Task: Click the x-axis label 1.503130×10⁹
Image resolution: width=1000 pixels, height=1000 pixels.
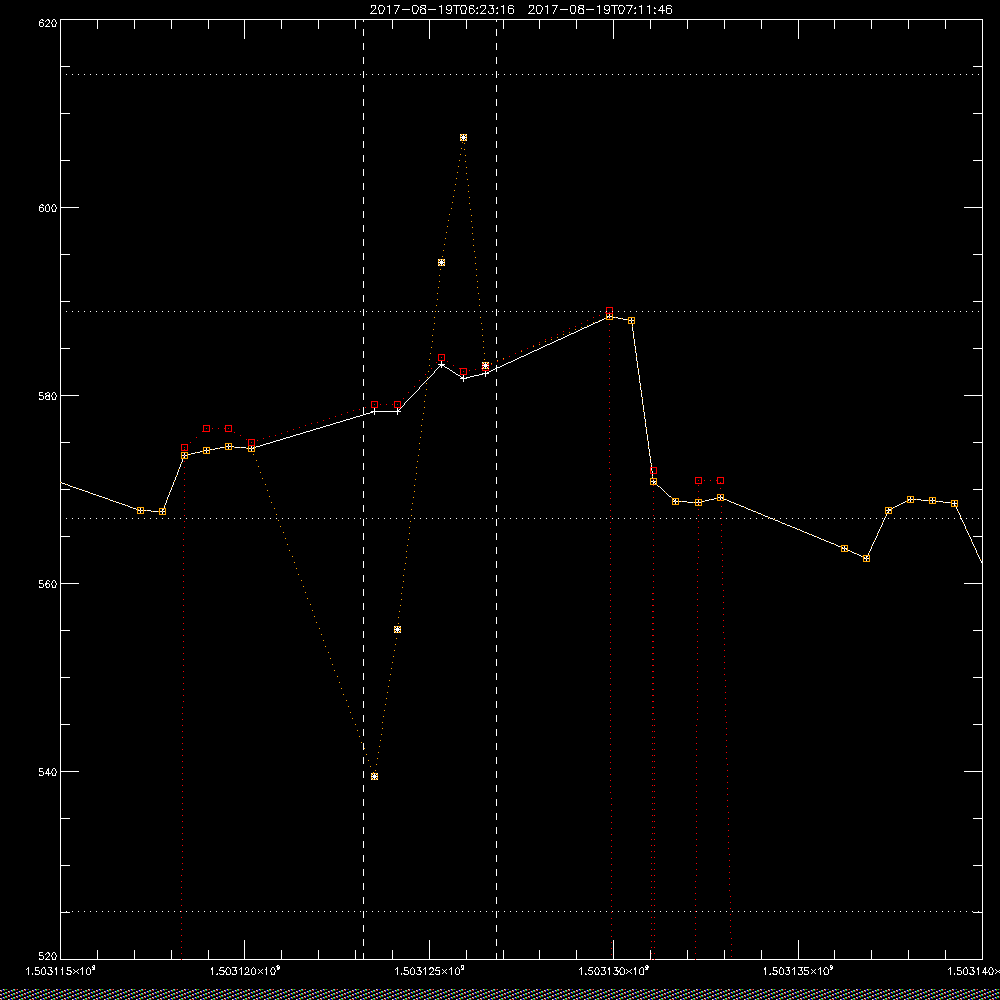Action: 614,971
